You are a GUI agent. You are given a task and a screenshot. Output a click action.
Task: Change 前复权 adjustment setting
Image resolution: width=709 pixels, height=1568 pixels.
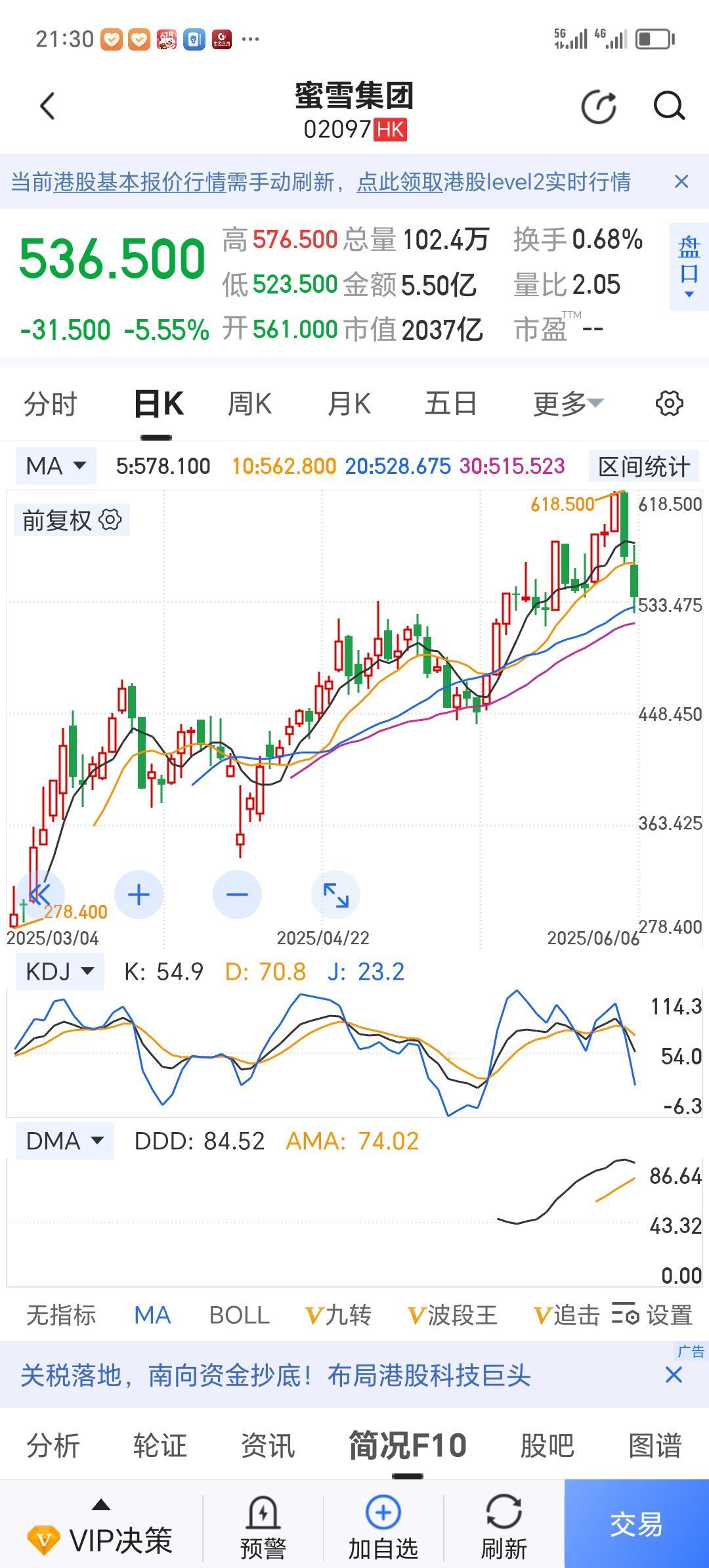[72, 520]
